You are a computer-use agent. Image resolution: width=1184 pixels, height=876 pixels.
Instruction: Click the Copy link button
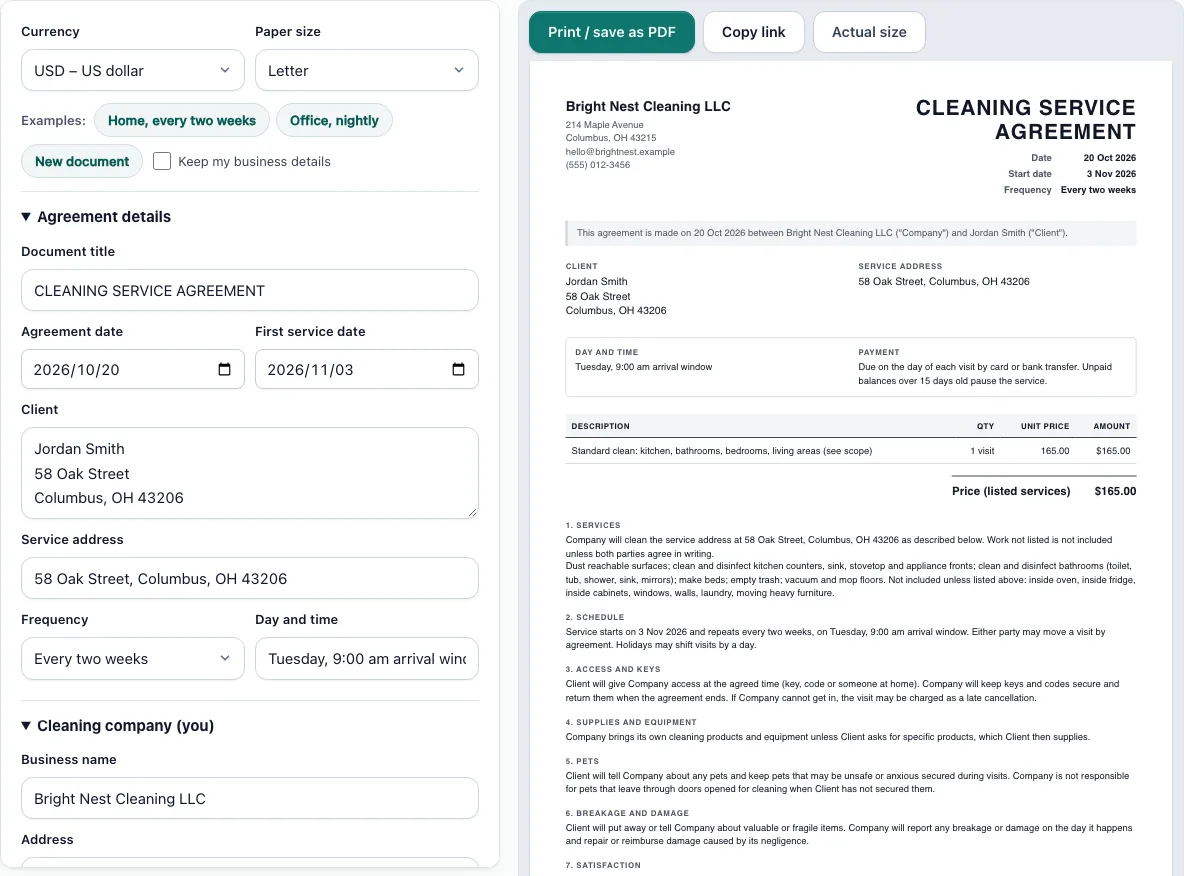click(754, 32)
